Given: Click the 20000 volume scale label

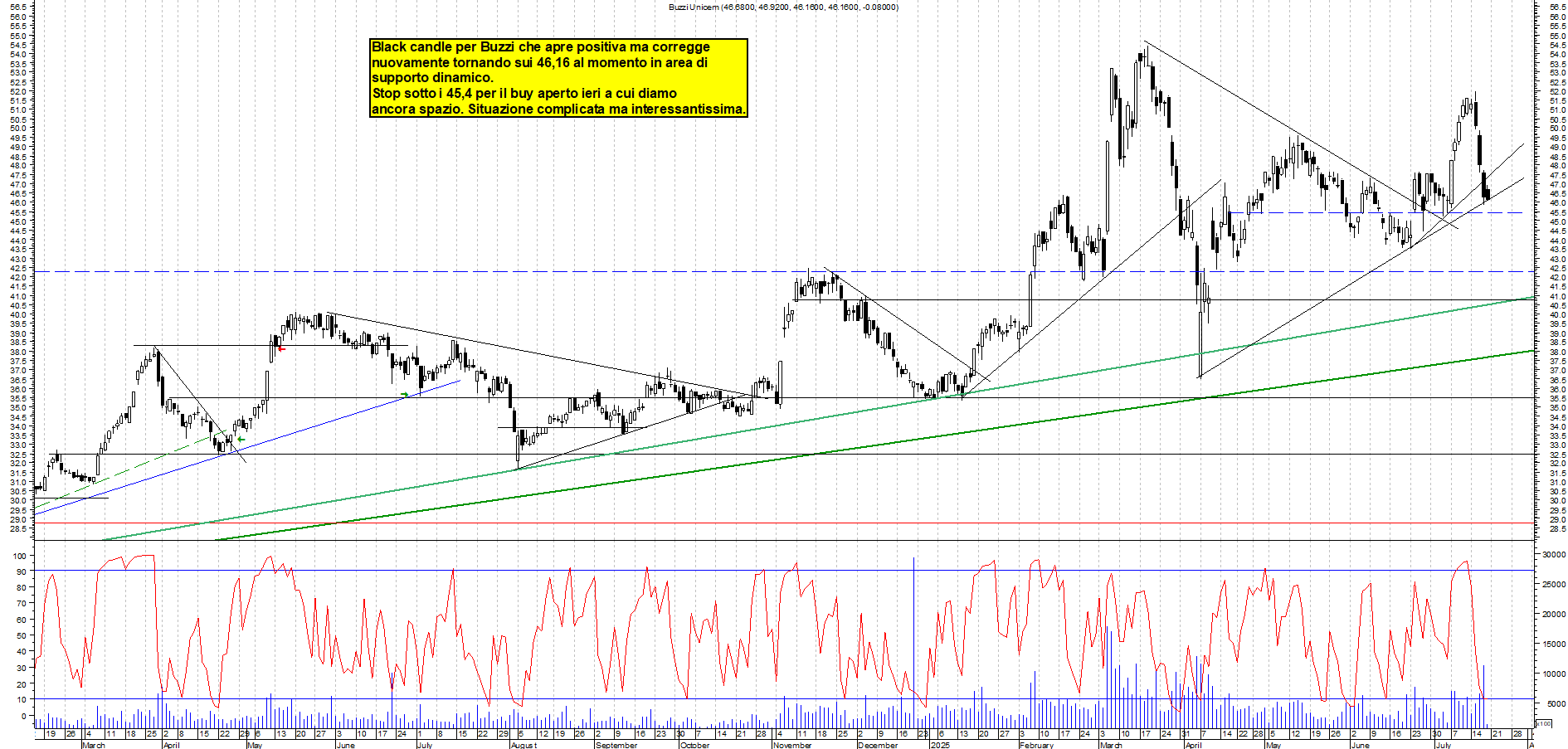Looking at the screenshot, I should click(x=1554, y=615).
